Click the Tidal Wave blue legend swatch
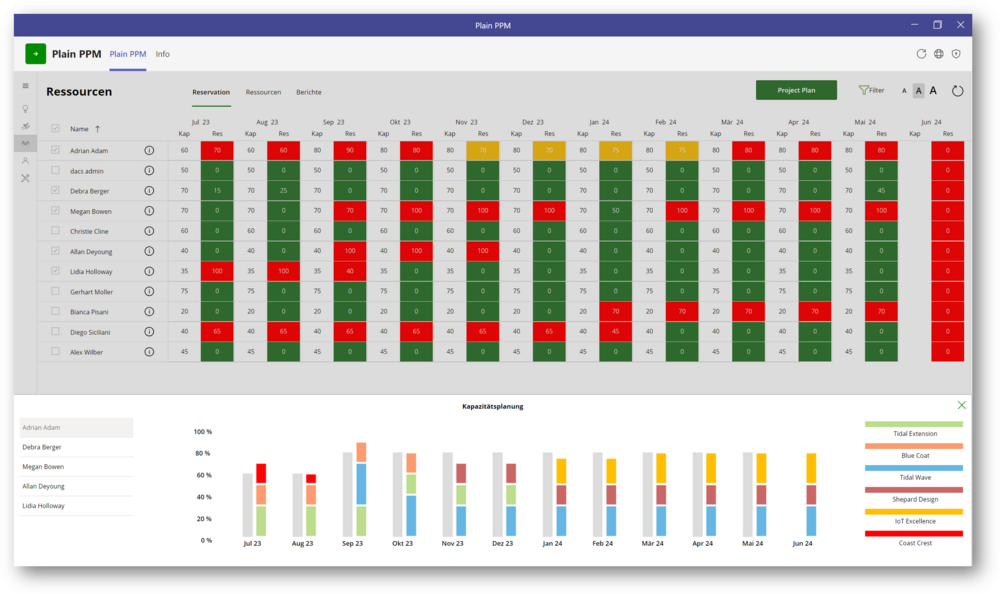Image resolution: width=1000 pixels, height=594 pixels. pos(913,468)
